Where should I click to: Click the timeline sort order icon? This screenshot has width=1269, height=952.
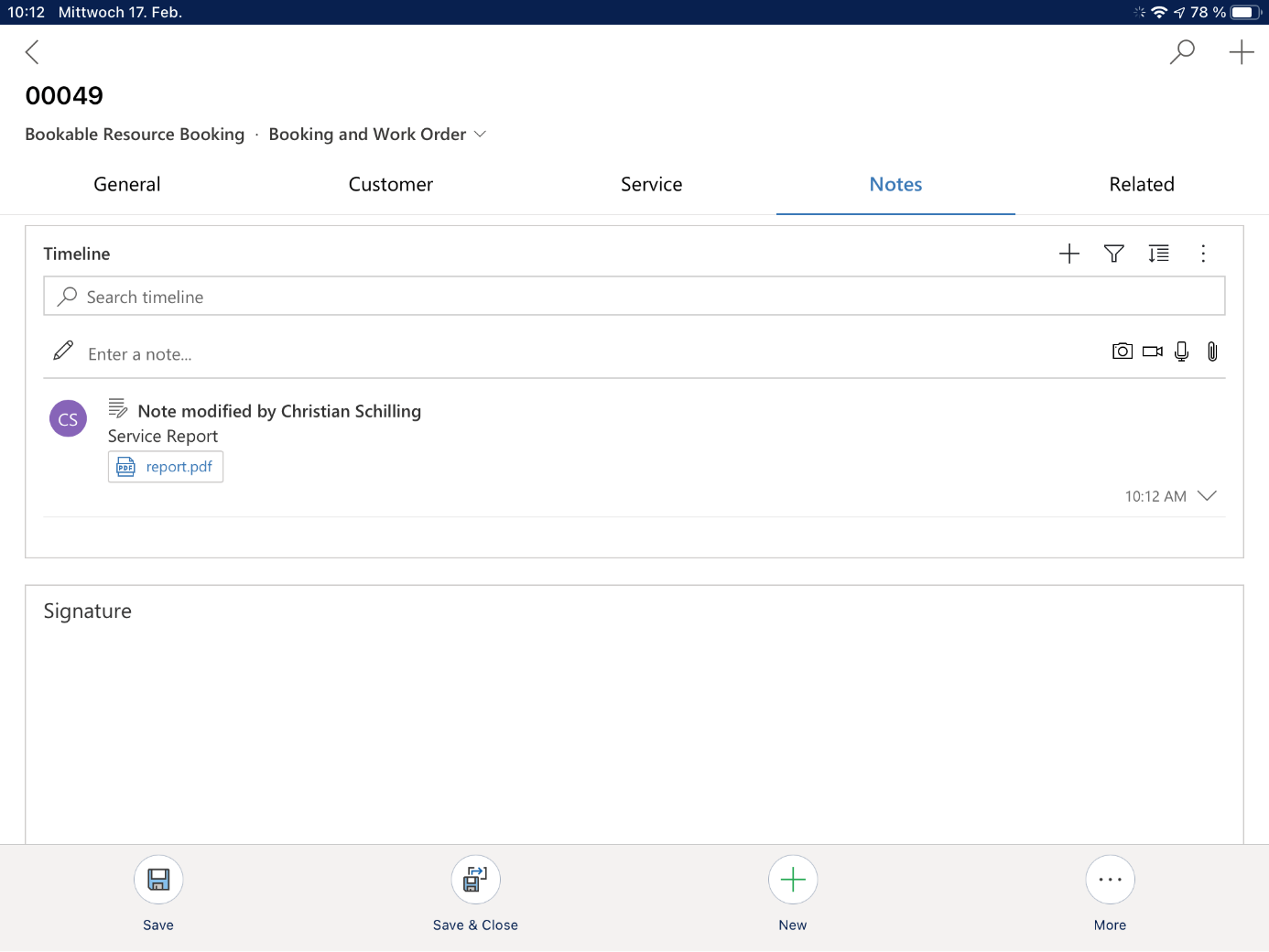point(1158,254)
